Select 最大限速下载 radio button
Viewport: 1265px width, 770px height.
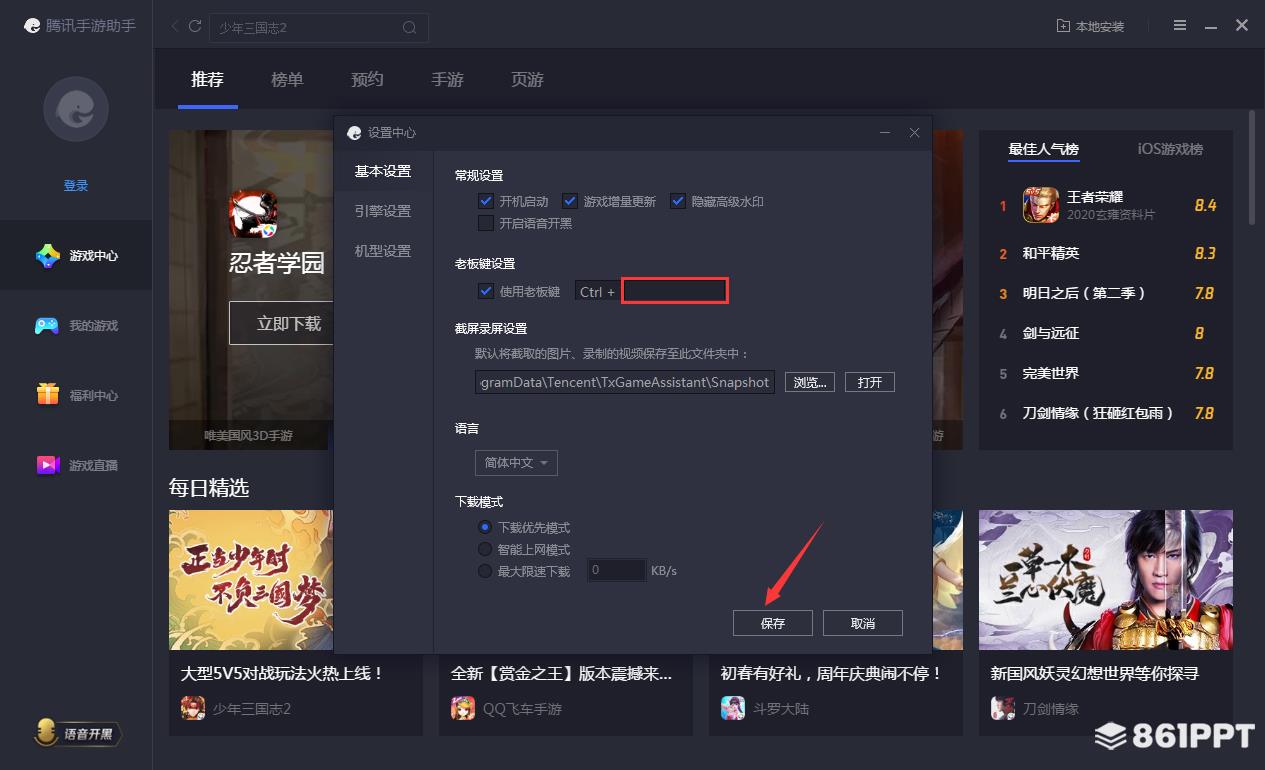tap(485, 571)
